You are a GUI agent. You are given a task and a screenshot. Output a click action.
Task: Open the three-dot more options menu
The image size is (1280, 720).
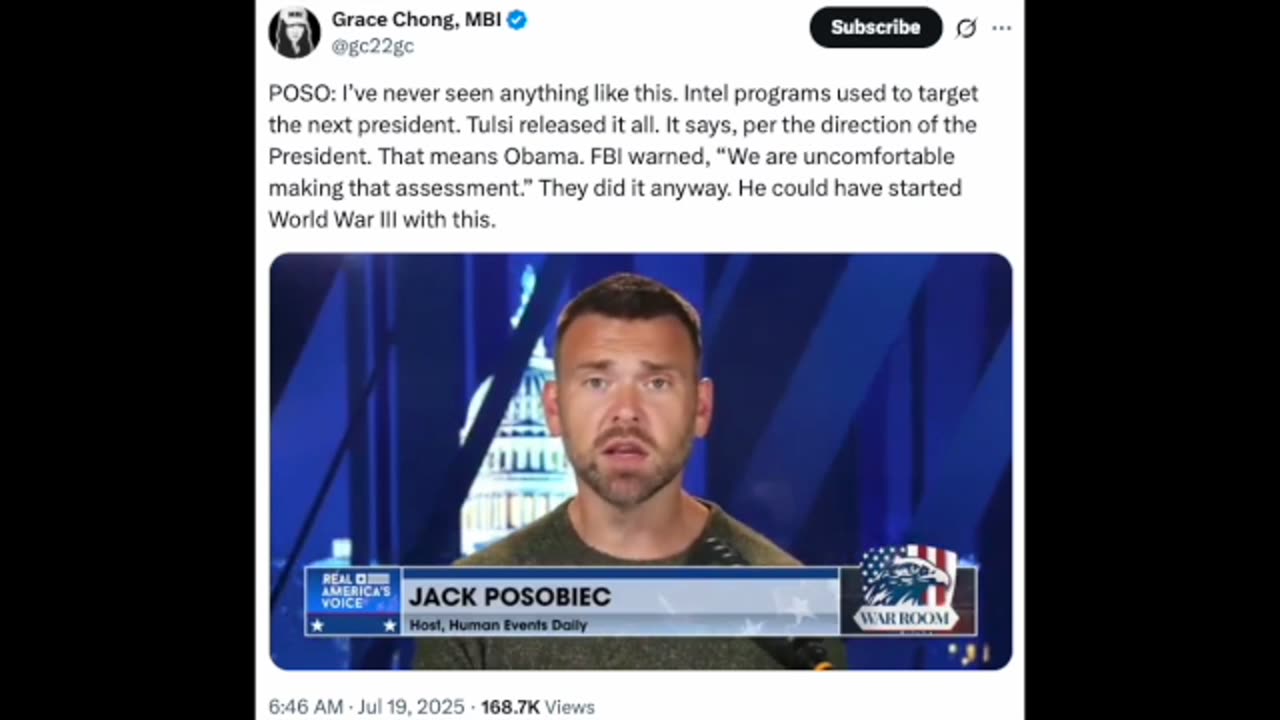pos(1001,28)
